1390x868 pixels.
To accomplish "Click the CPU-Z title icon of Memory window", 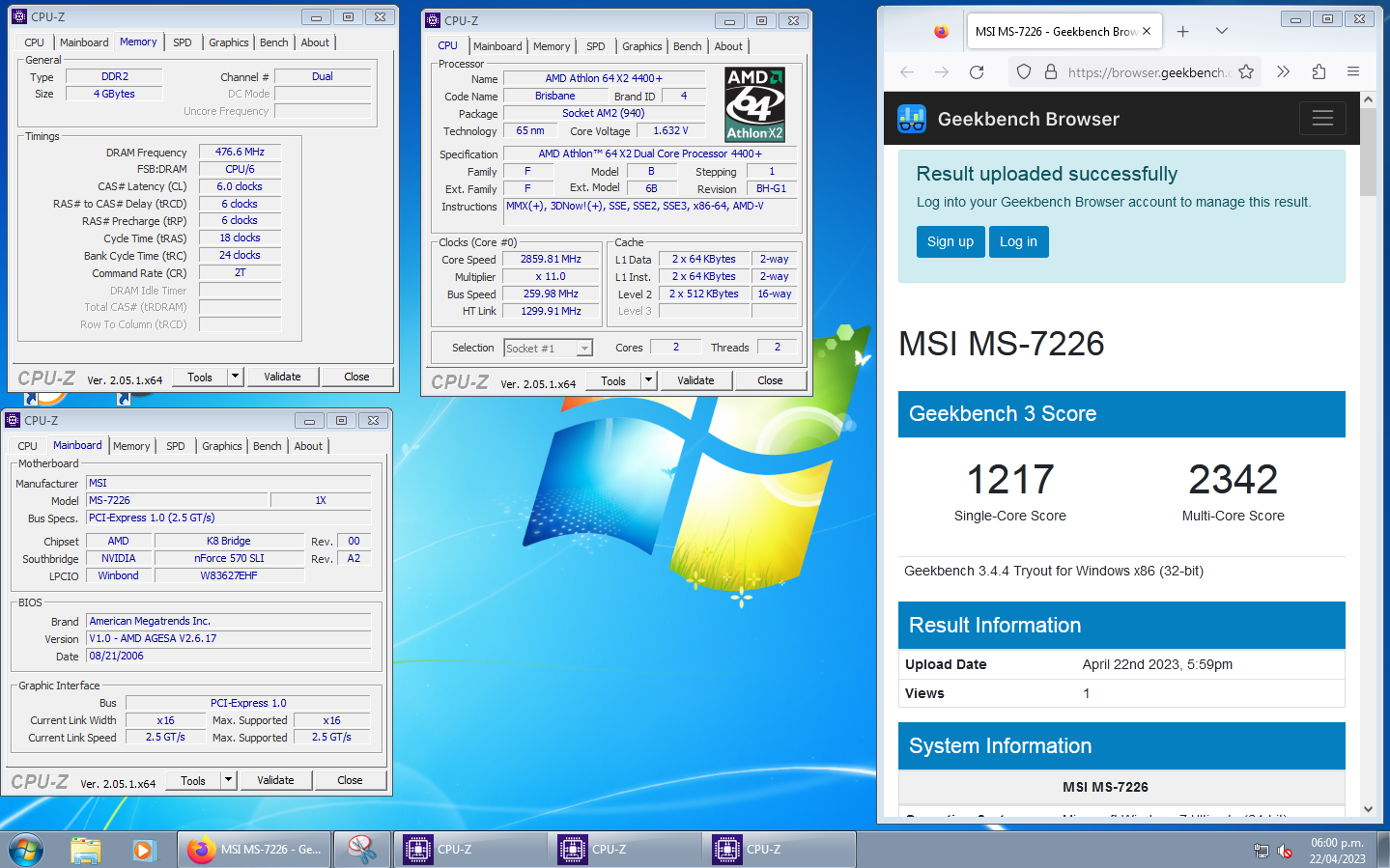I will coord(19,16).
